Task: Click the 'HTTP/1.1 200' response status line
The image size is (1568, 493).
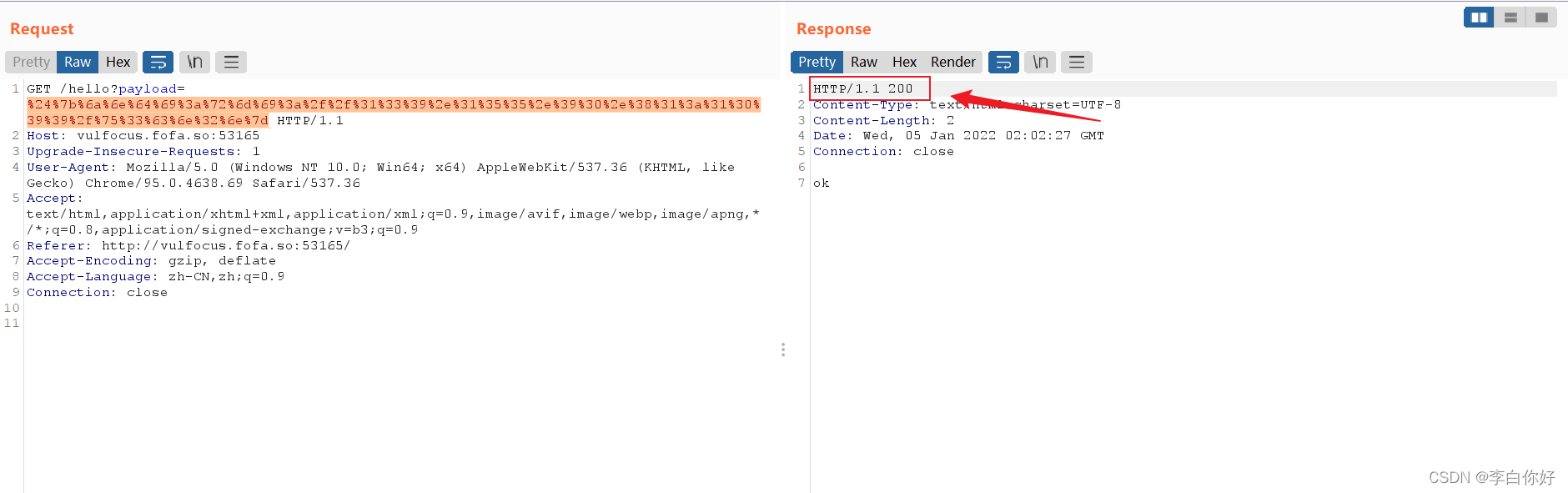Action: click(863, 88)
